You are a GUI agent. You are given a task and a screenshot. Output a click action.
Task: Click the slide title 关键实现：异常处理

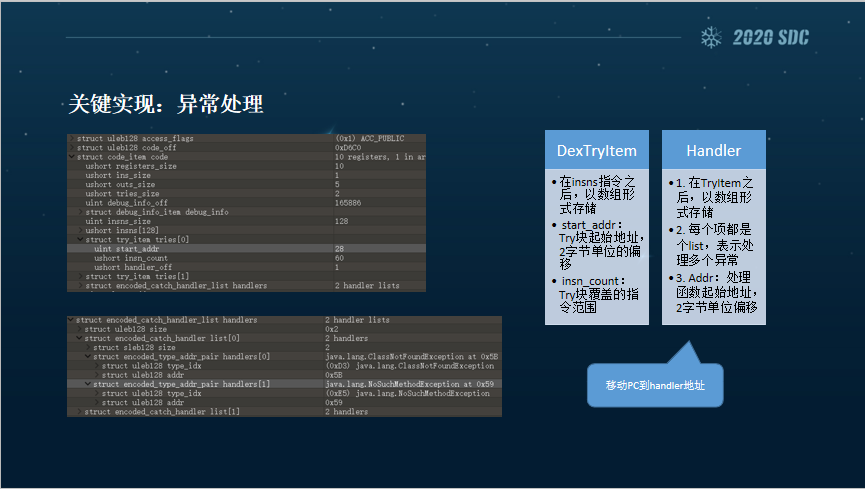point(165,104)
